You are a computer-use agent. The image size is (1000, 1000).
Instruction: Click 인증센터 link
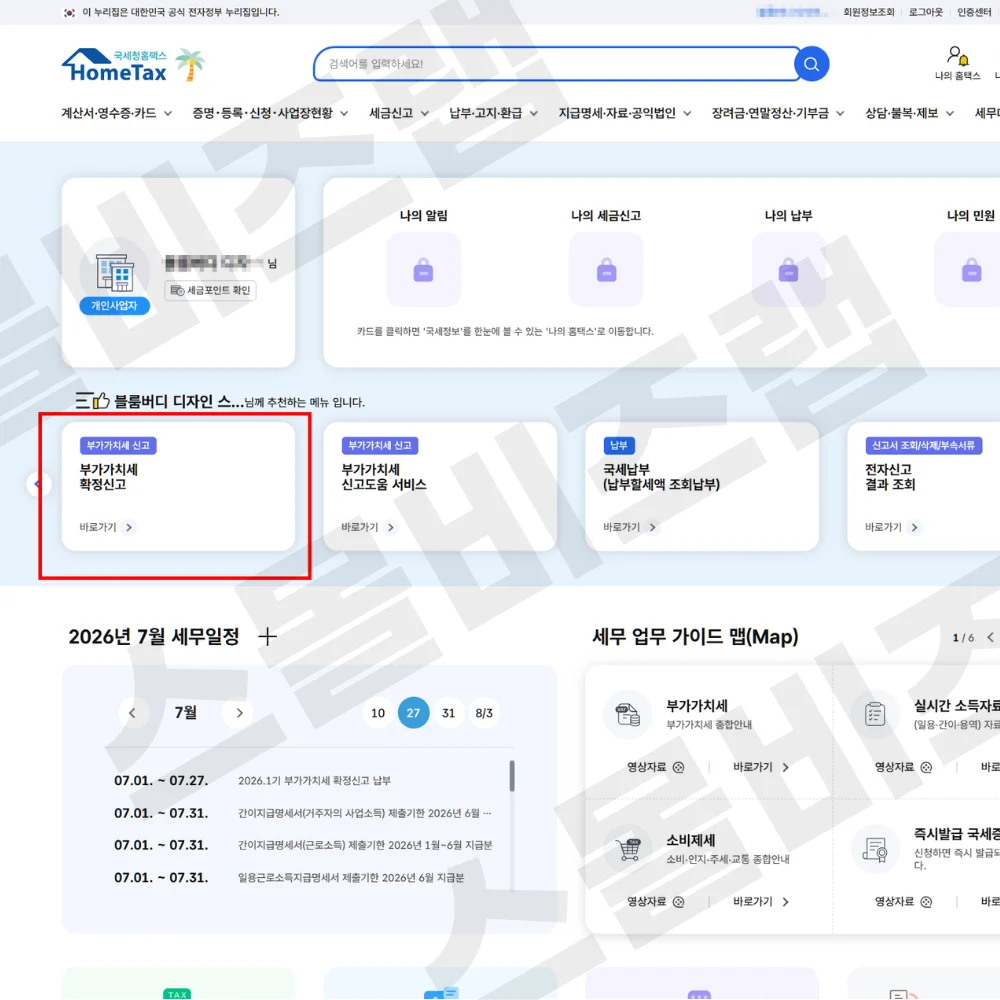tap(974, 12)
